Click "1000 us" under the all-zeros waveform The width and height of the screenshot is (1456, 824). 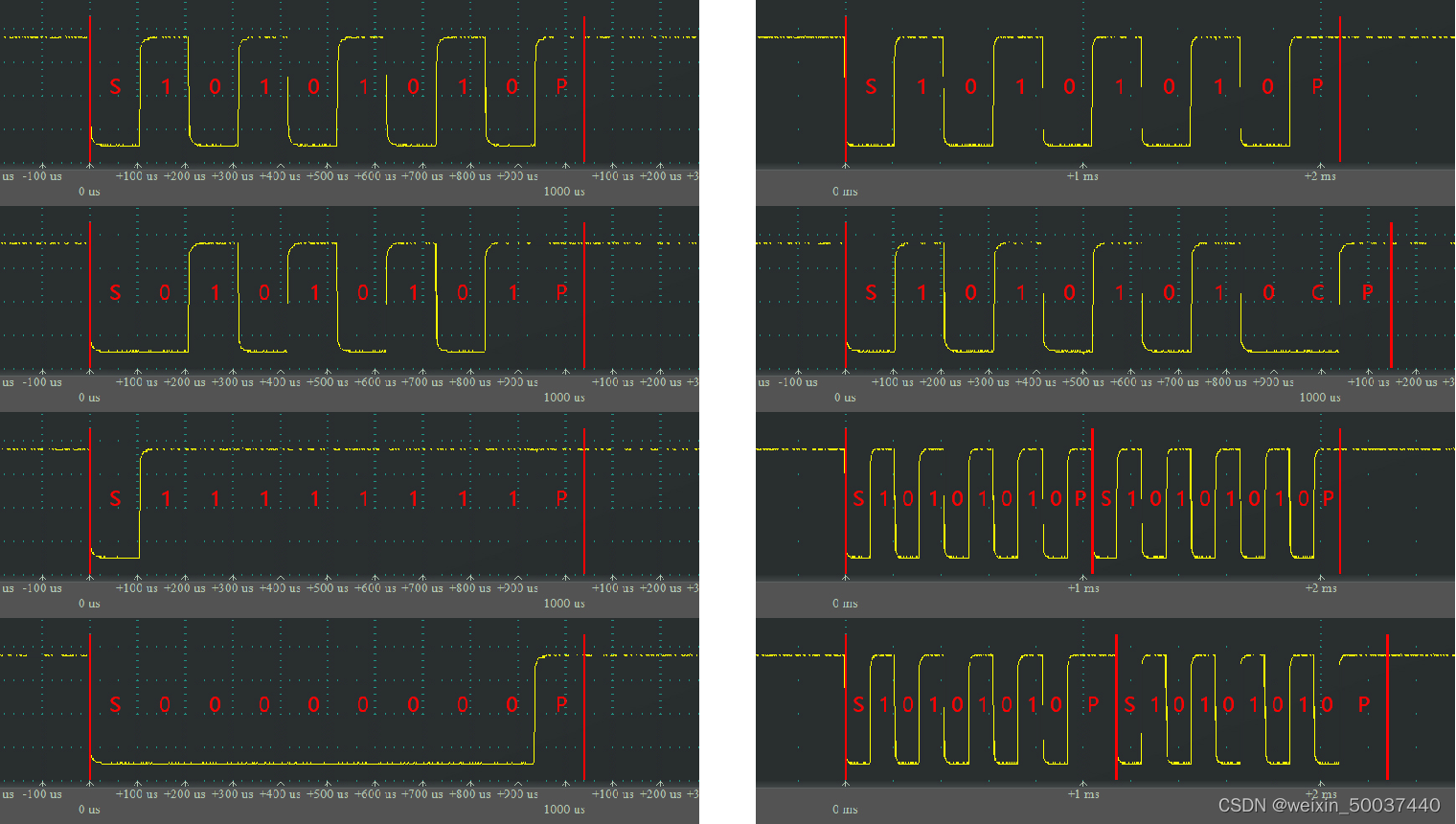(x=564, y=810)
